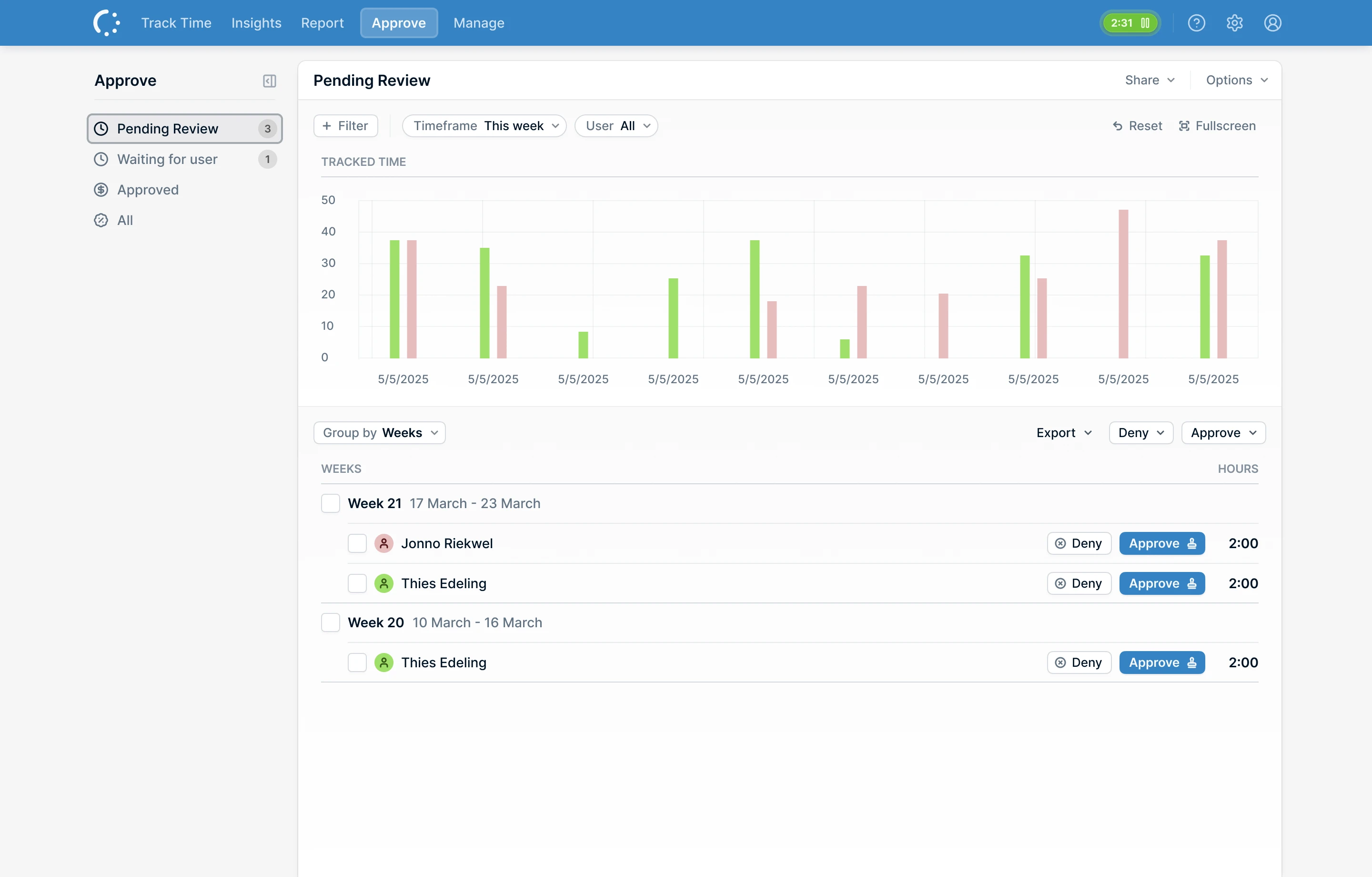Click the tallest pink bar in the chart
The image size is (1372, 877).
(x=1123, y=284)
